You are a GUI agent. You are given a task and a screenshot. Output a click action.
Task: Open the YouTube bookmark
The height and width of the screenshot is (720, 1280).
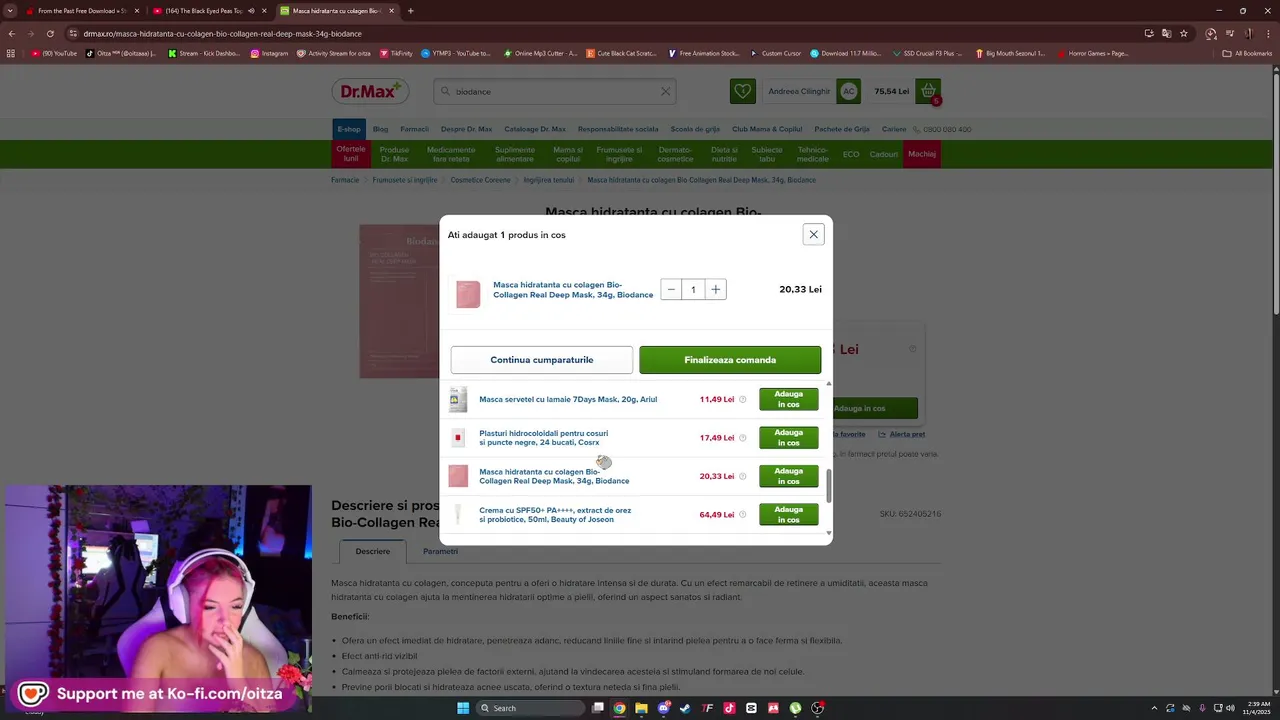click(54, 53)
